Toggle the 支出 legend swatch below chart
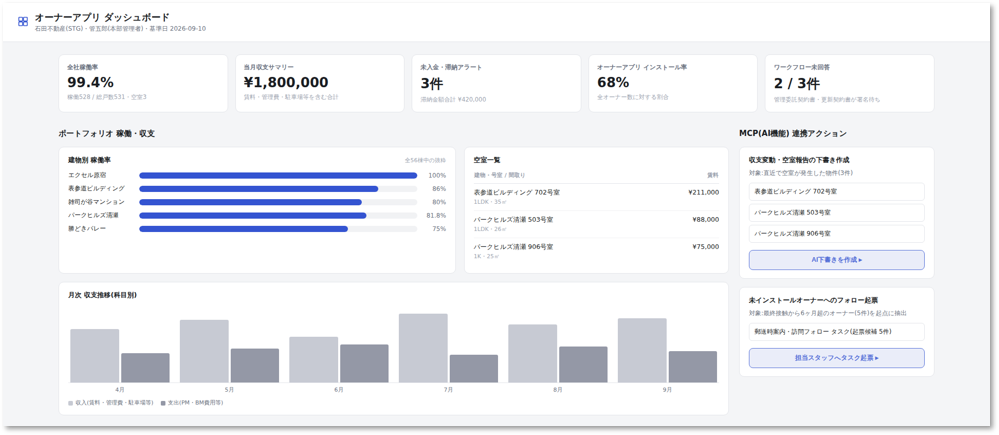This screenshot has width=999, height=435. click(x=163, y=403)
